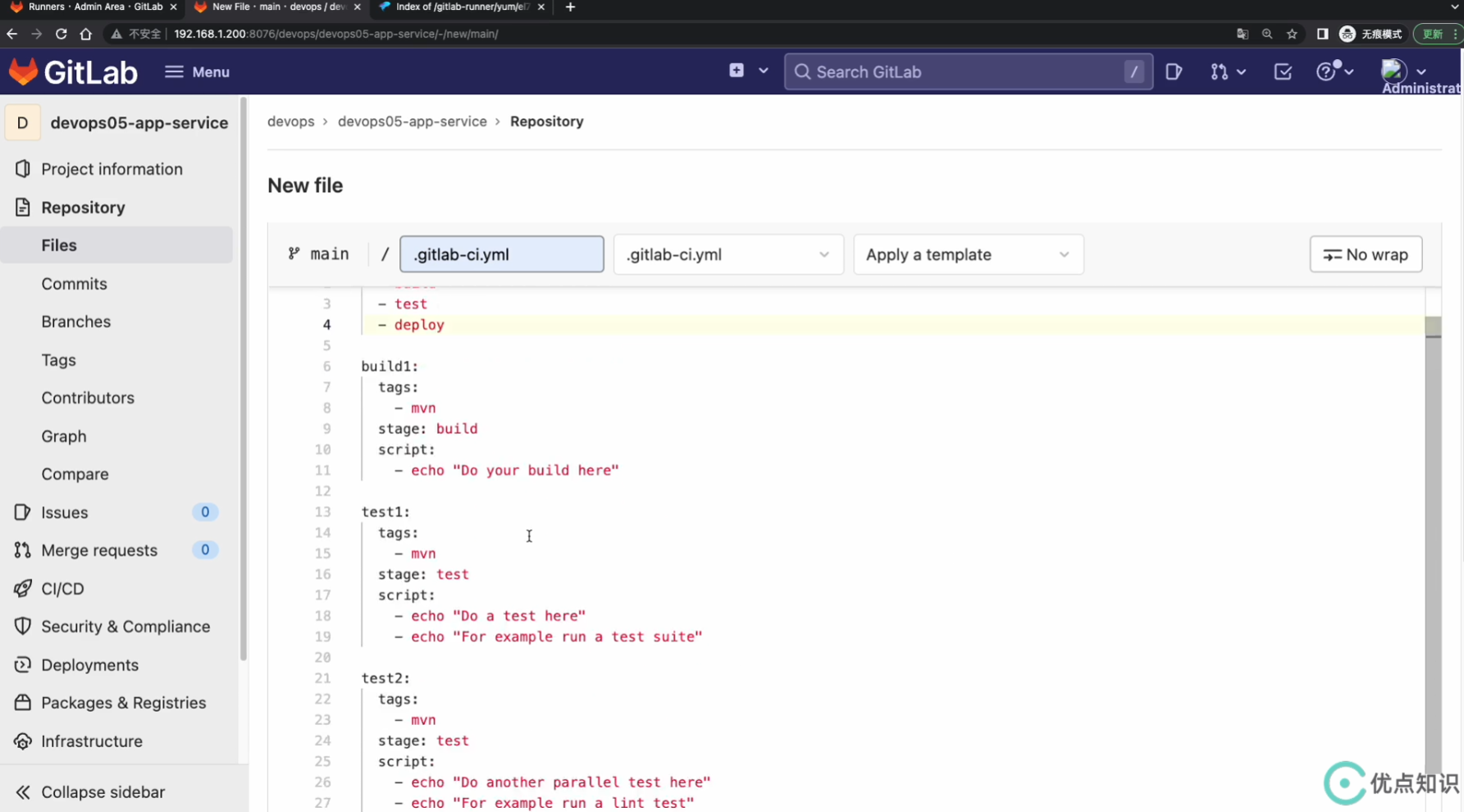Click Repository breadcrumb
The image size is (1464, 812).
pyautogui.click(x=547, y=121)
